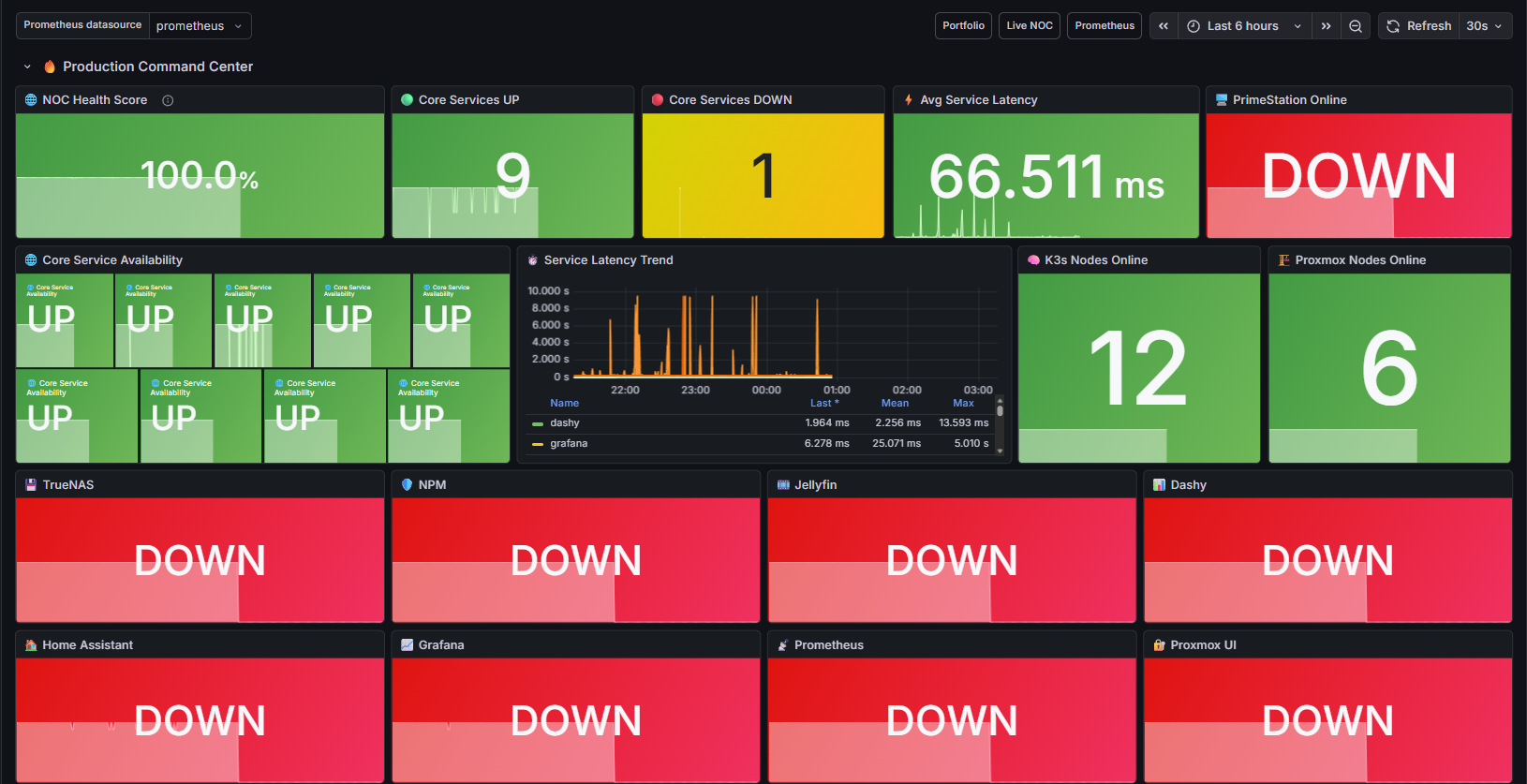Click the Proxmox nodes value 6
The height and width of the screenshot is (784, 1527).
click(x=1389, y=369)
